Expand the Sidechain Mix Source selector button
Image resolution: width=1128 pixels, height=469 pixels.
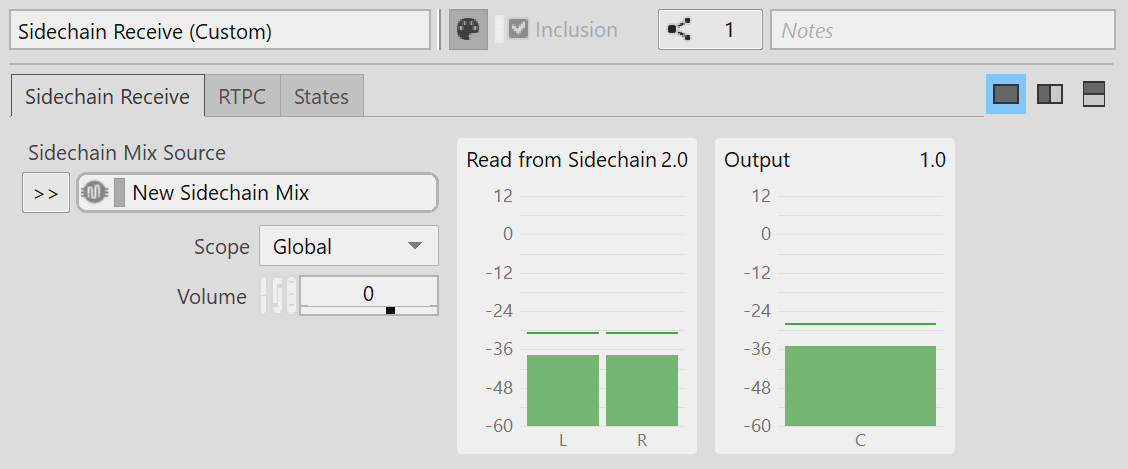46,193
